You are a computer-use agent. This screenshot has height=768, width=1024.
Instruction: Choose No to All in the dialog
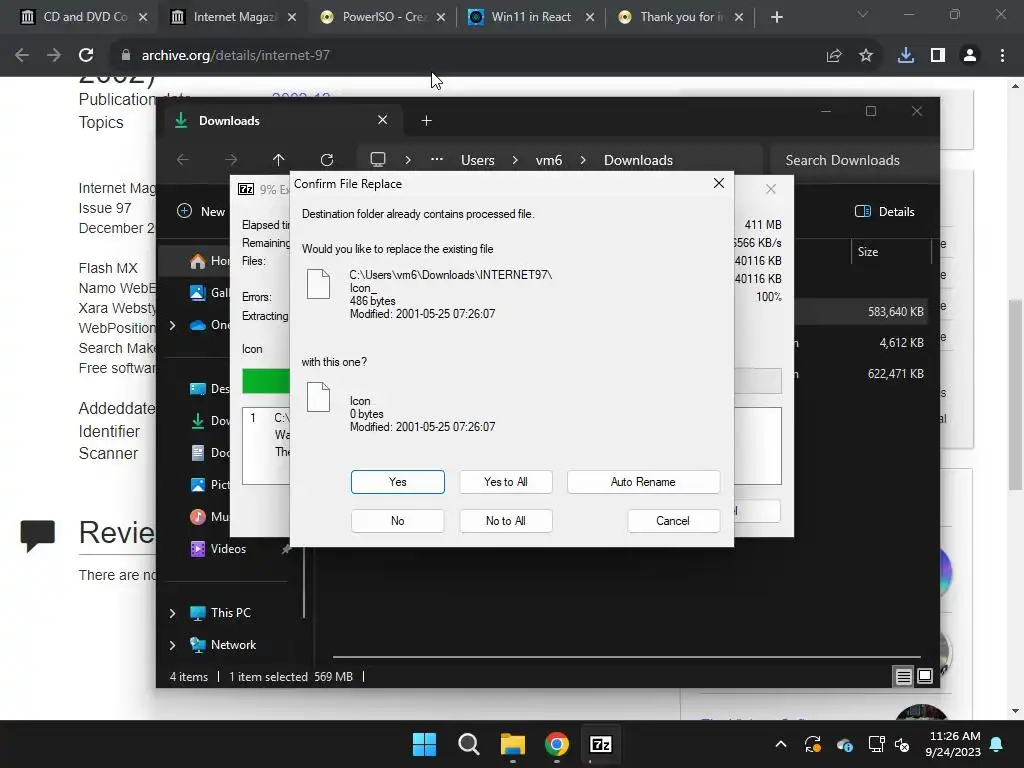[505, 520]
